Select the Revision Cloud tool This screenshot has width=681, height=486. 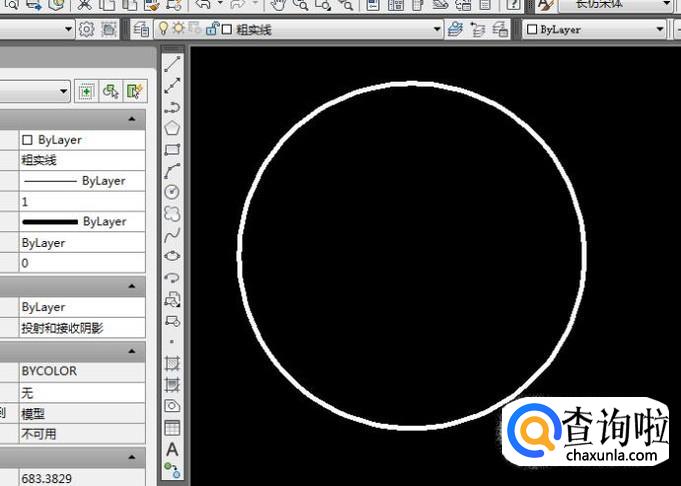click(172, 213)
